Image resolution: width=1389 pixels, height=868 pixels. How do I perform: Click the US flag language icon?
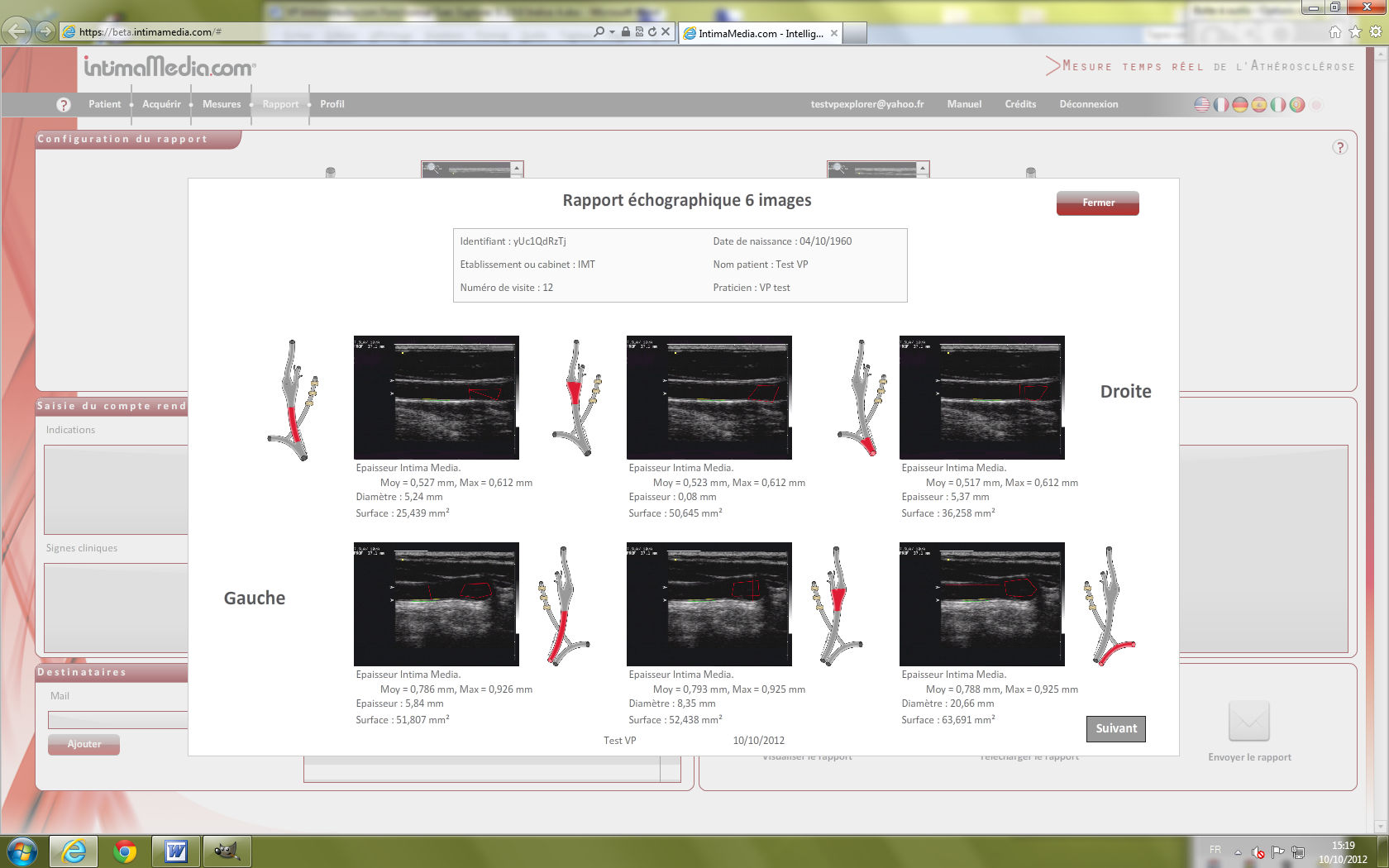click(1202, 105)
